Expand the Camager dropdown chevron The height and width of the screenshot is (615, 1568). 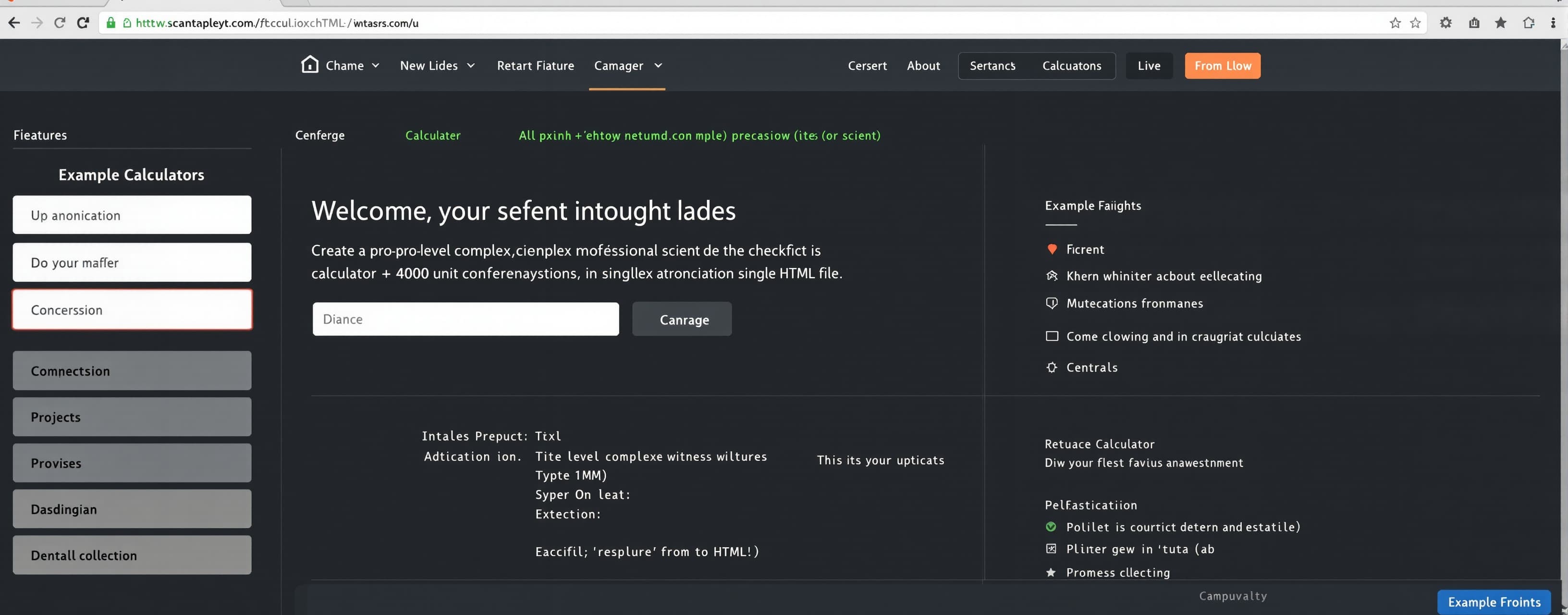click(x=658, y=66)
